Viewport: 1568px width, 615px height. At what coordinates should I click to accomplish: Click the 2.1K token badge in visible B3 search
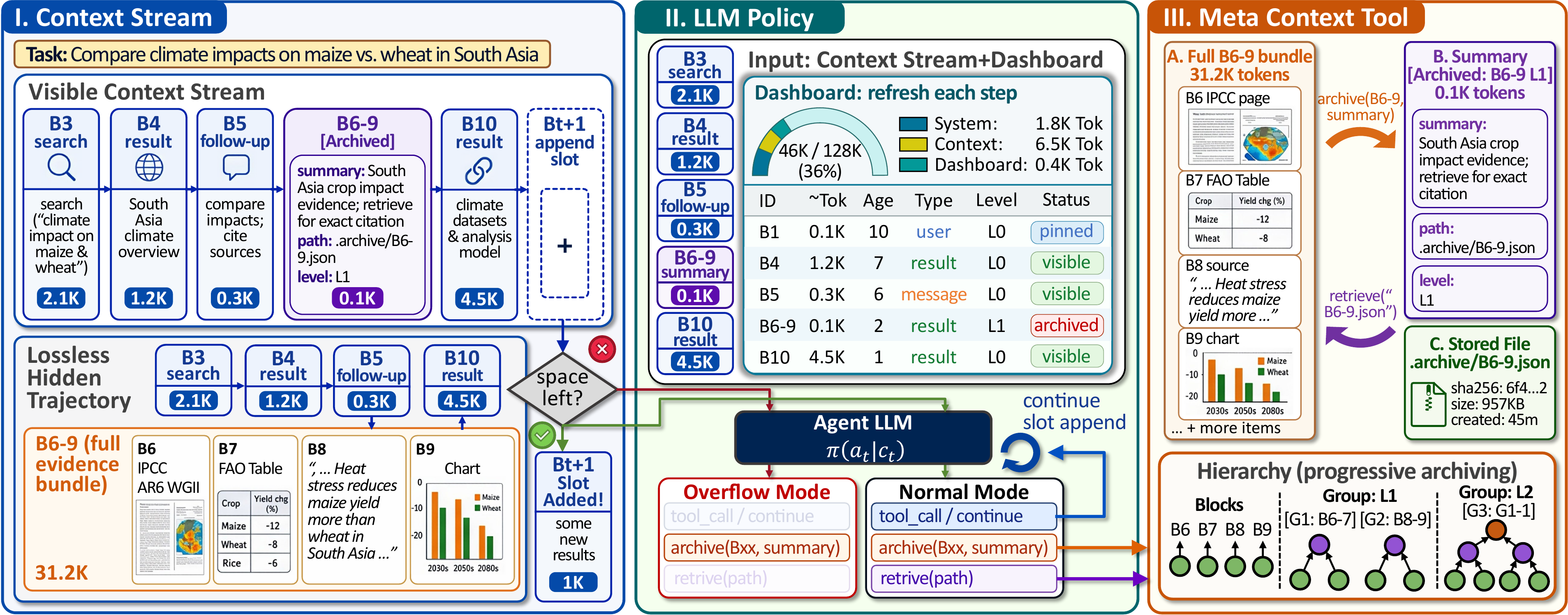click(x=61, y=298)
